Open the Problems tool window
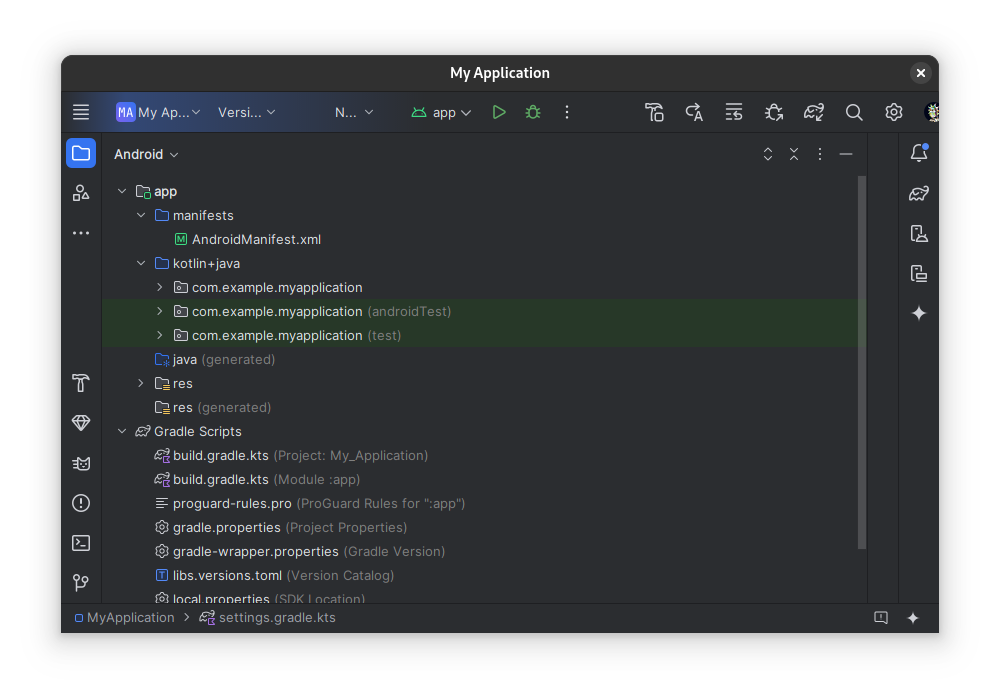This screenshot has width=1000, height=700. pos(81,503)
